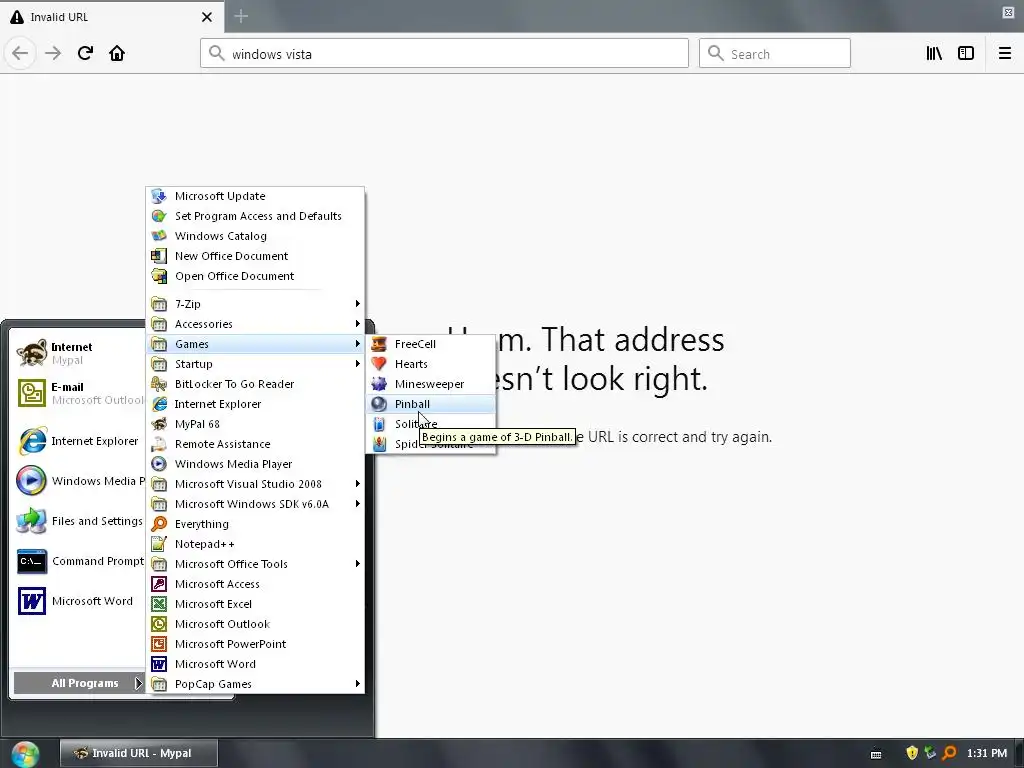Reload the current page
The height and width of the screenshot is (768, 1024).
click(x=86, y=53)
